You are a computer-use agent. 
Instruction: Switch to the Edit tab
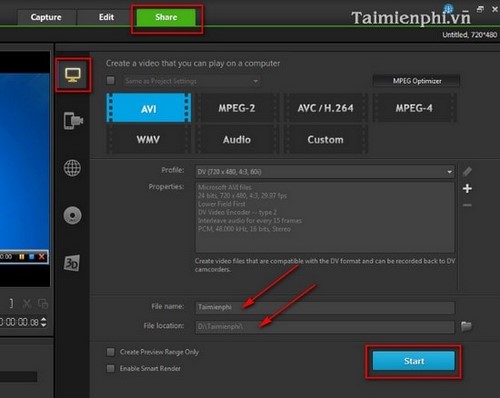point(106,17)
